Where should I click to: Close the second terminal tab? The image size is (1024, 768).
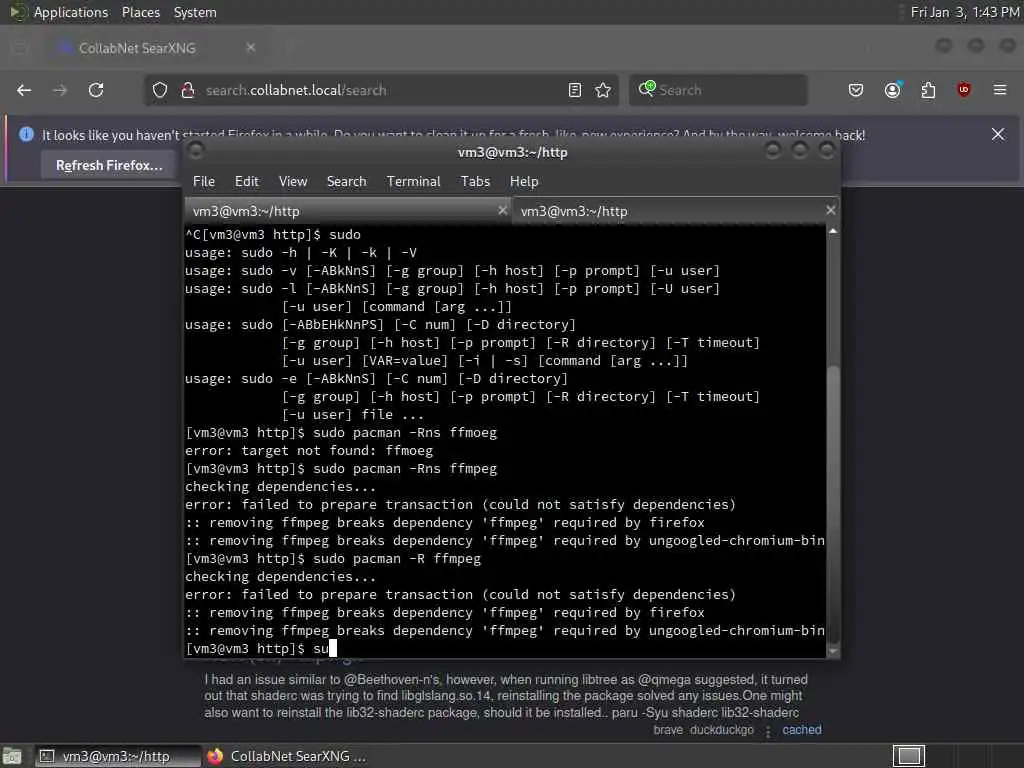tap(831, 210)
